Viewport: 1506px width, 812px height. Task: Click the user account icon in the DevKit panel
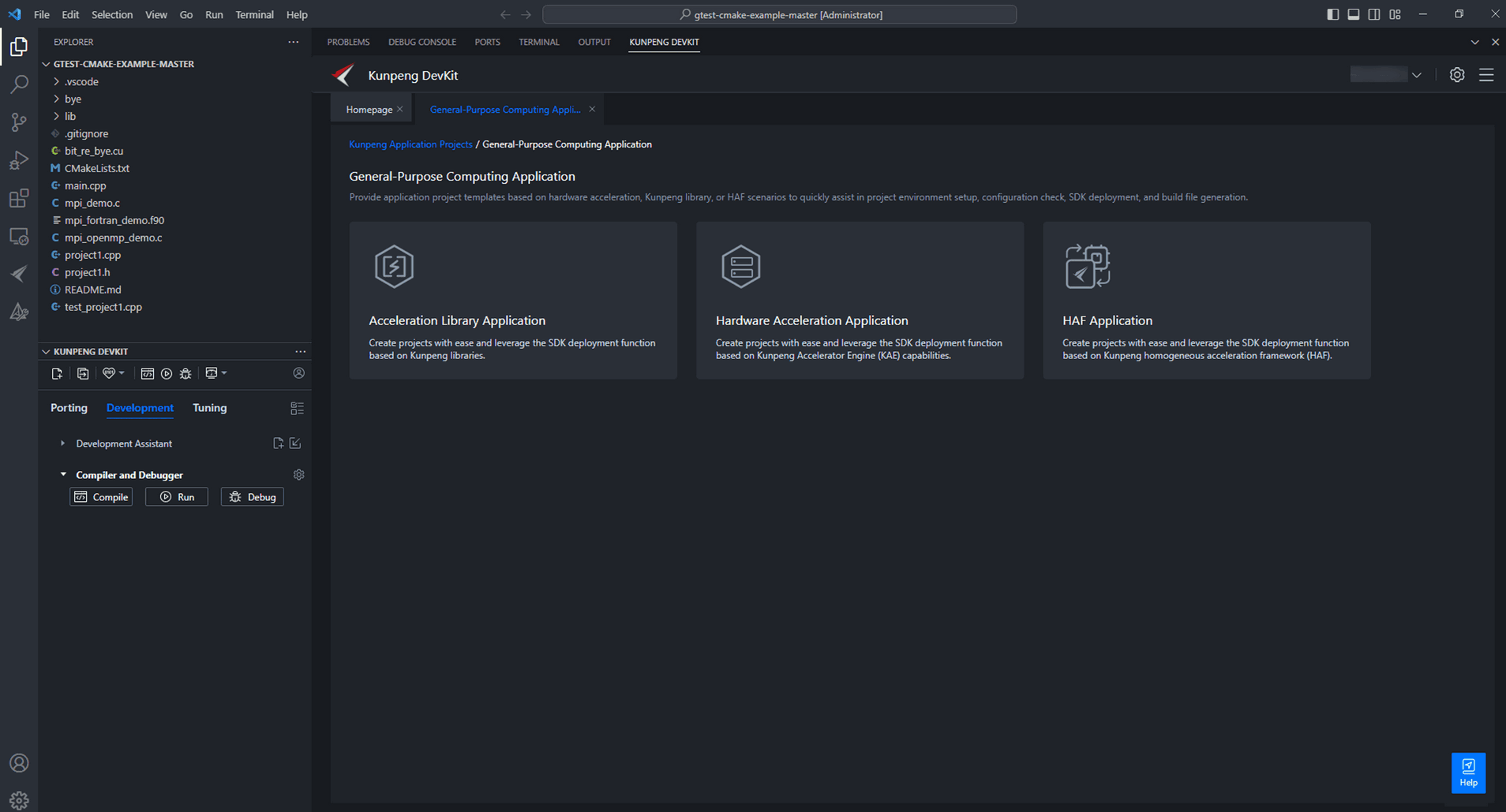(298, 372)
